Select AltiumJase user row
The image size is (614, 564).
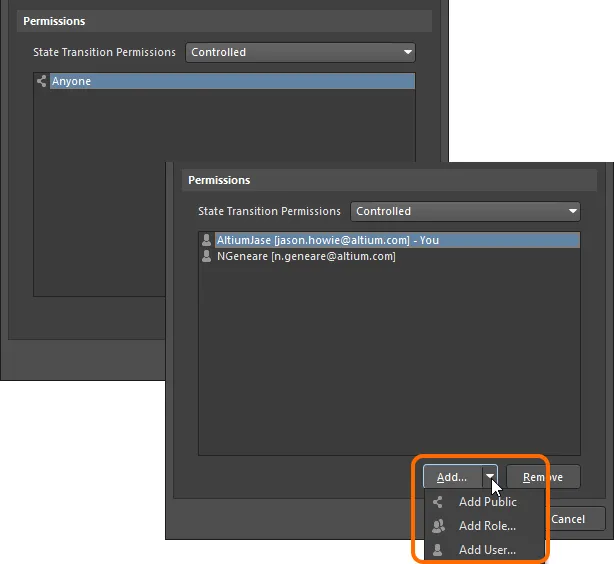click(x=397, y=240)
